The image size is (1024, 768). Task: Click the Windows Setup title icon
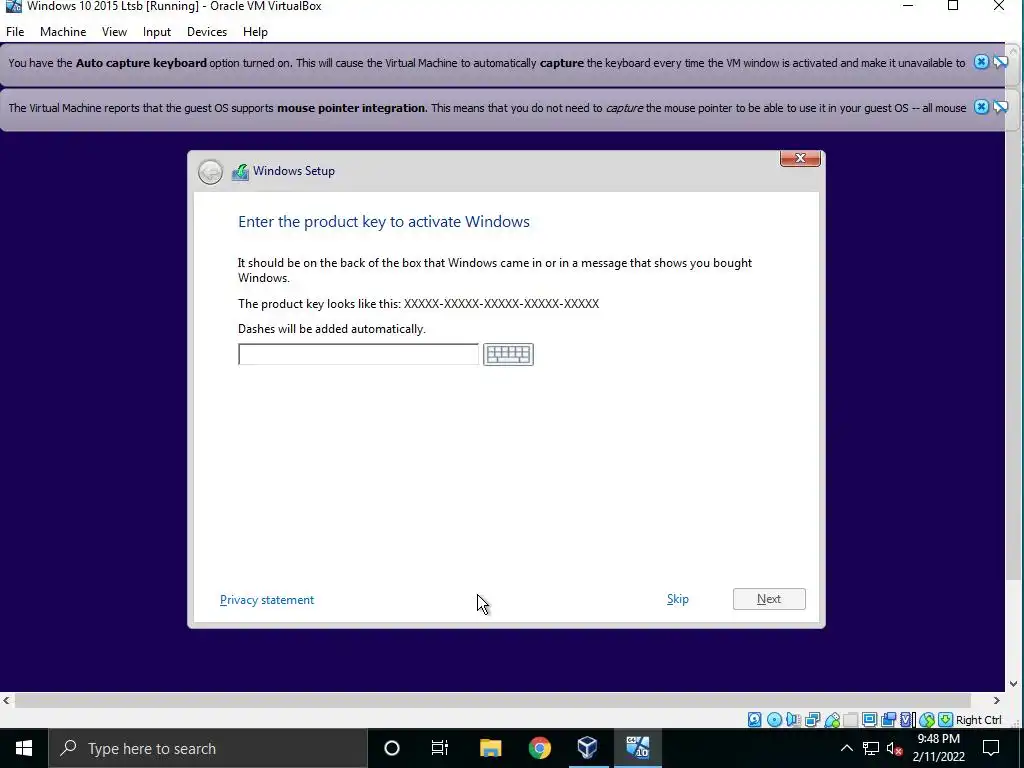[240, 172]
